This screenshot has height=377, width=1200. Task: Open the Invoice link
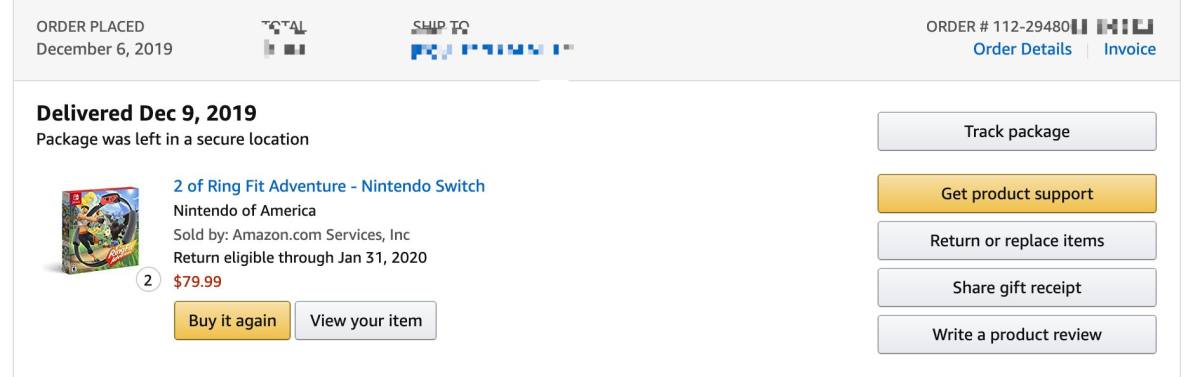point(1129,49)
